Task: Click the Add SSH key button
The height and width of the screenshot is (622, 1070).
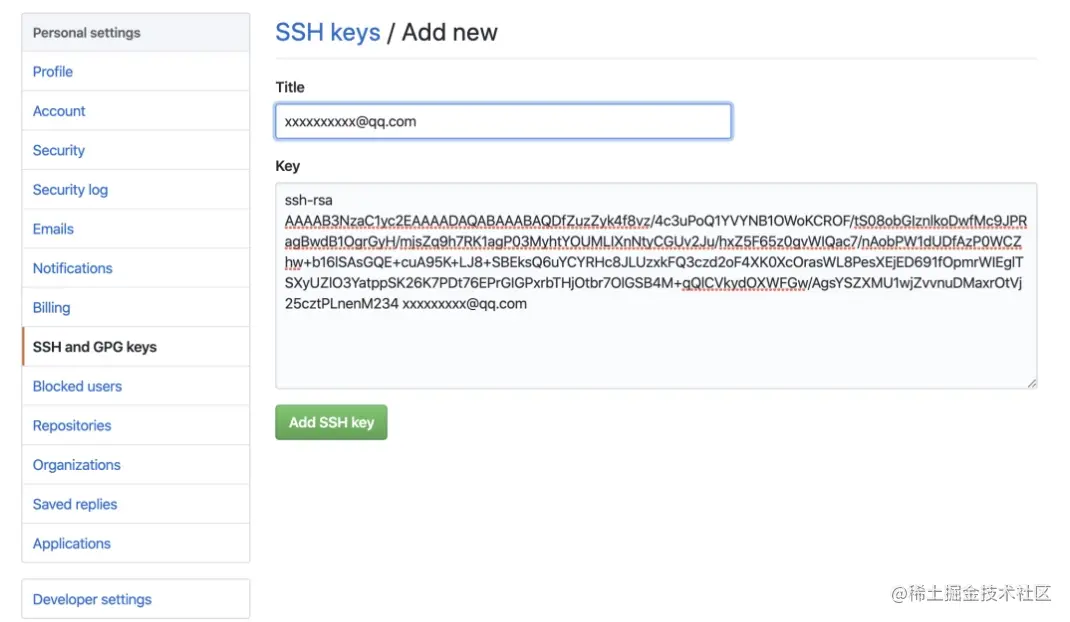Action: click(331, 422)
